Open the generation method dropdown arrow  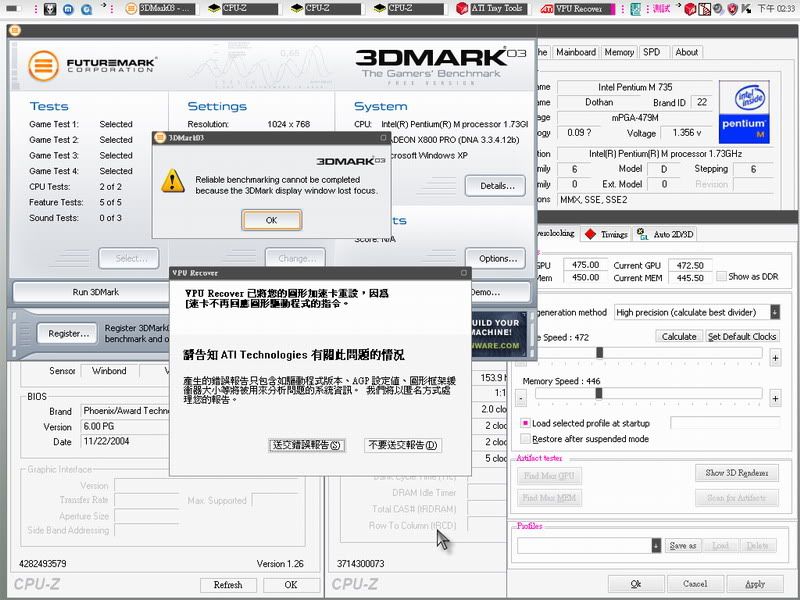(x=774, y=312)
